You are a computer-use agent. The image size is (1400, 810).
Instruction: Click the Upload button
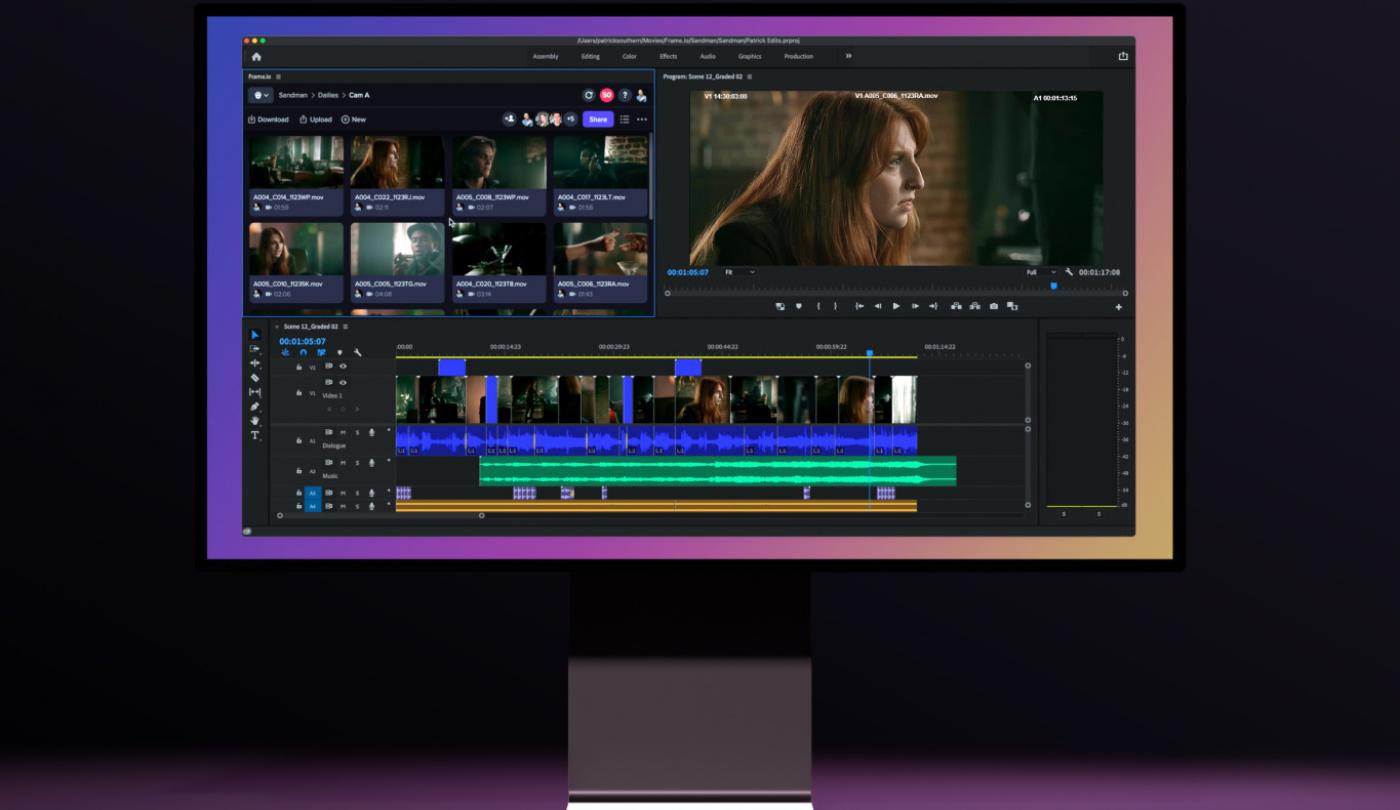click(316, 120)
